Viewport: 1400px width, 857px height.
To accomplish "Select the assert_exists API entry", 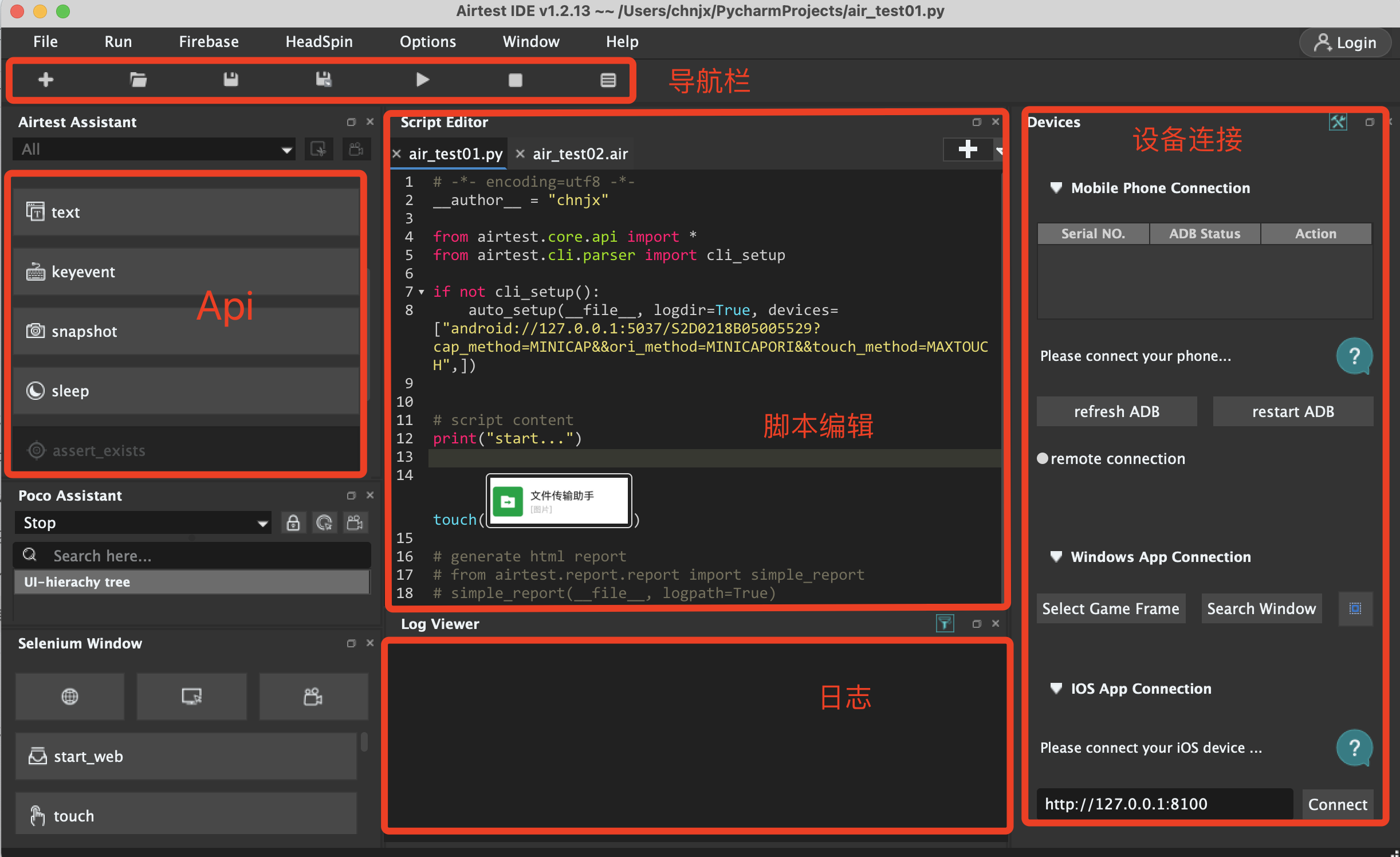I will point(186,450).
